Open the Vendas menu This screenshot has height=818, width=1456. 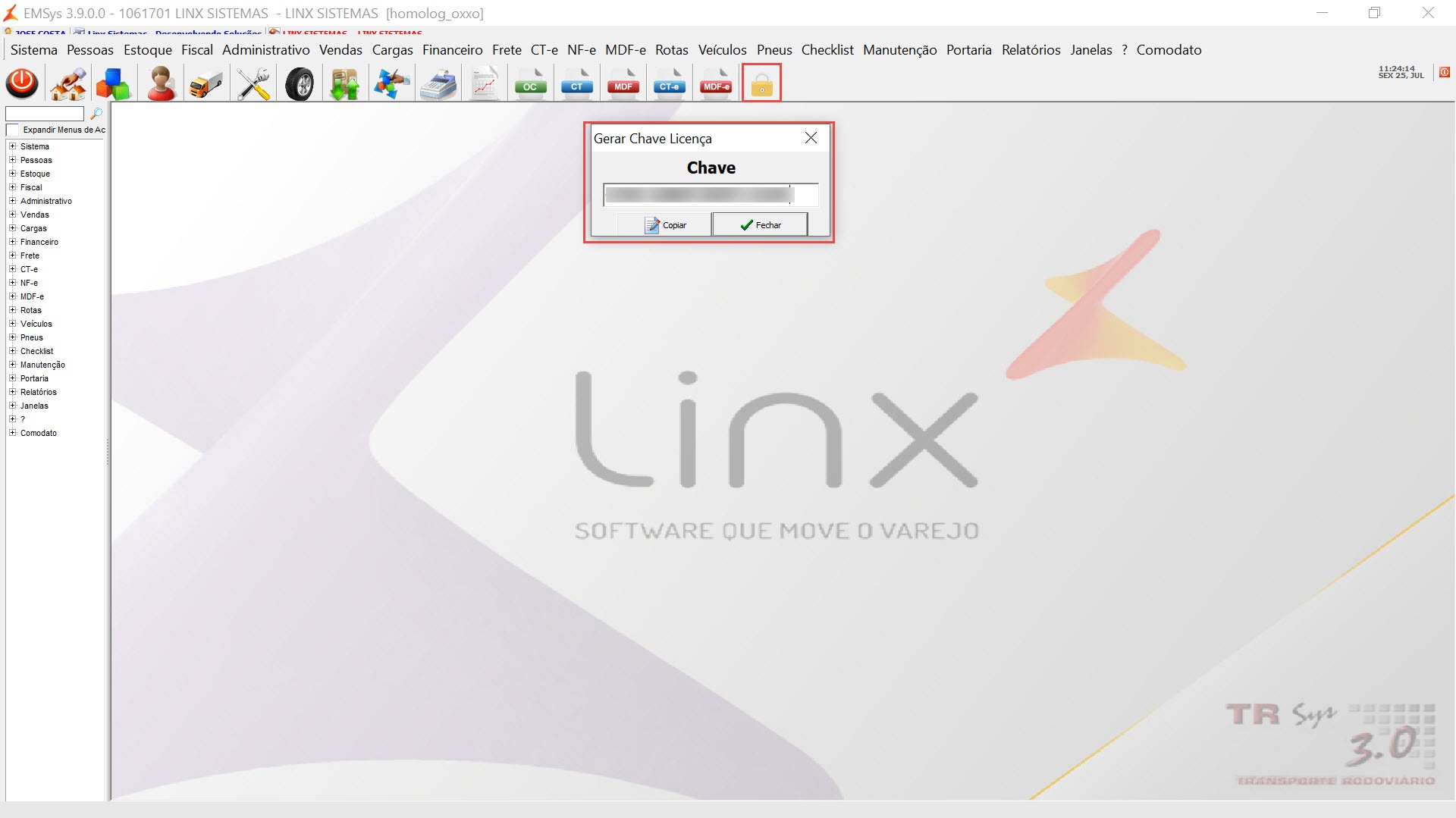tap(340, 50)
